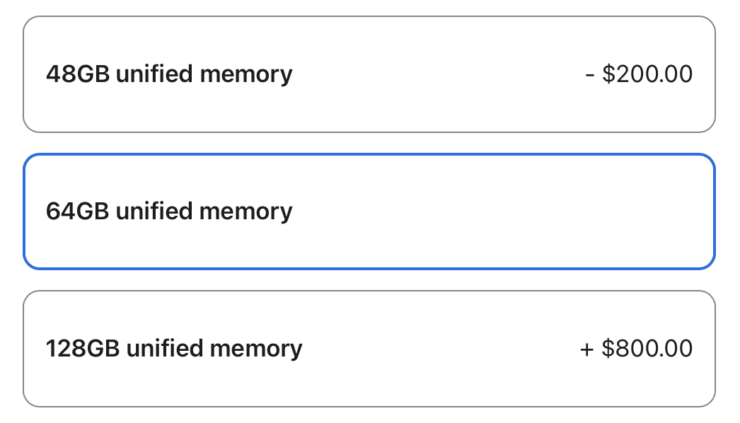Click the "64GB unified memory" label text
This screenshot has height=423, width=740.
tap(169, 211)
